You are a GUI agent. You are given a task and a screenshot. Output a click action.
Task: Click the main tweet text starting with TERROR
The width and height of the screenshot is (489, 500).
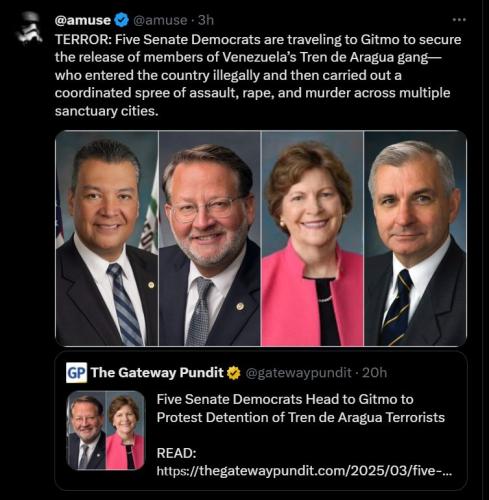(x=258, y=75)
